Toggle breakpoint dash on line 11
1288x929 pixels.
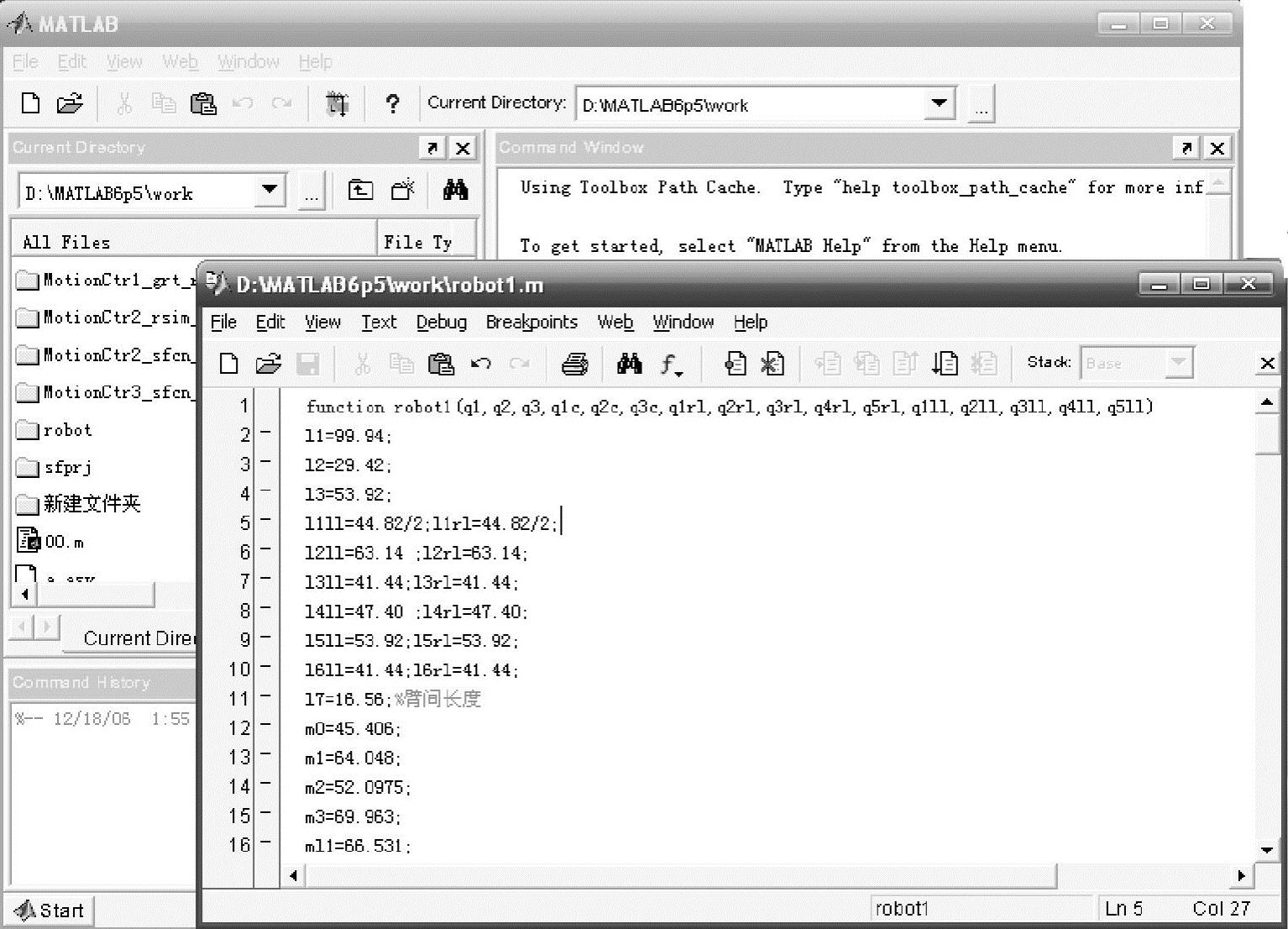point(265,697)
